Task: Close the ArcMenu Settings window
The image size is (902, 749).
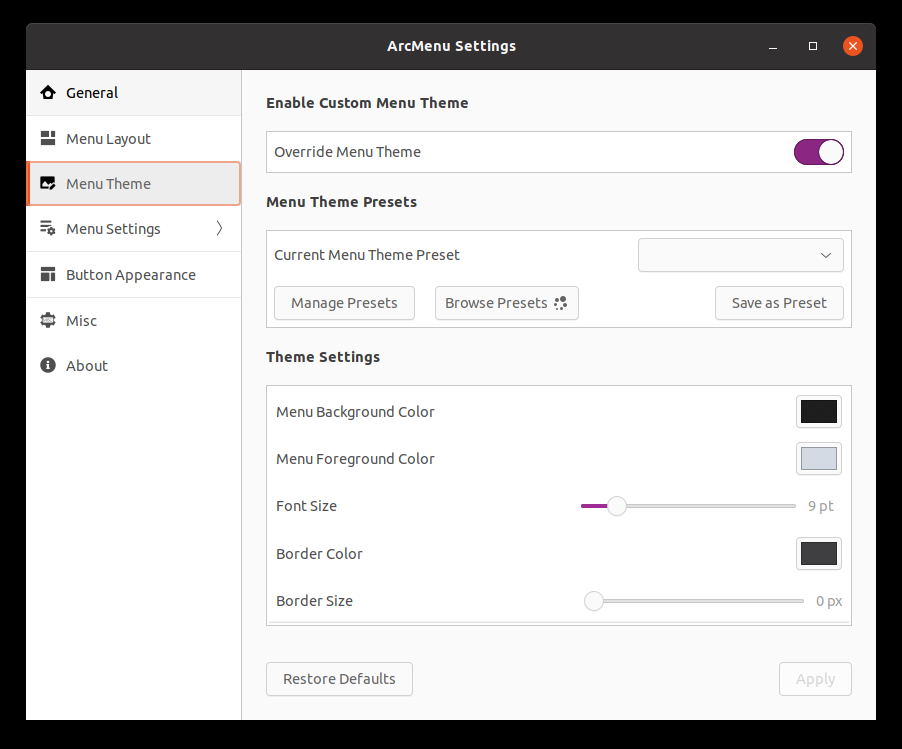Action: click(x=853, y=46)
